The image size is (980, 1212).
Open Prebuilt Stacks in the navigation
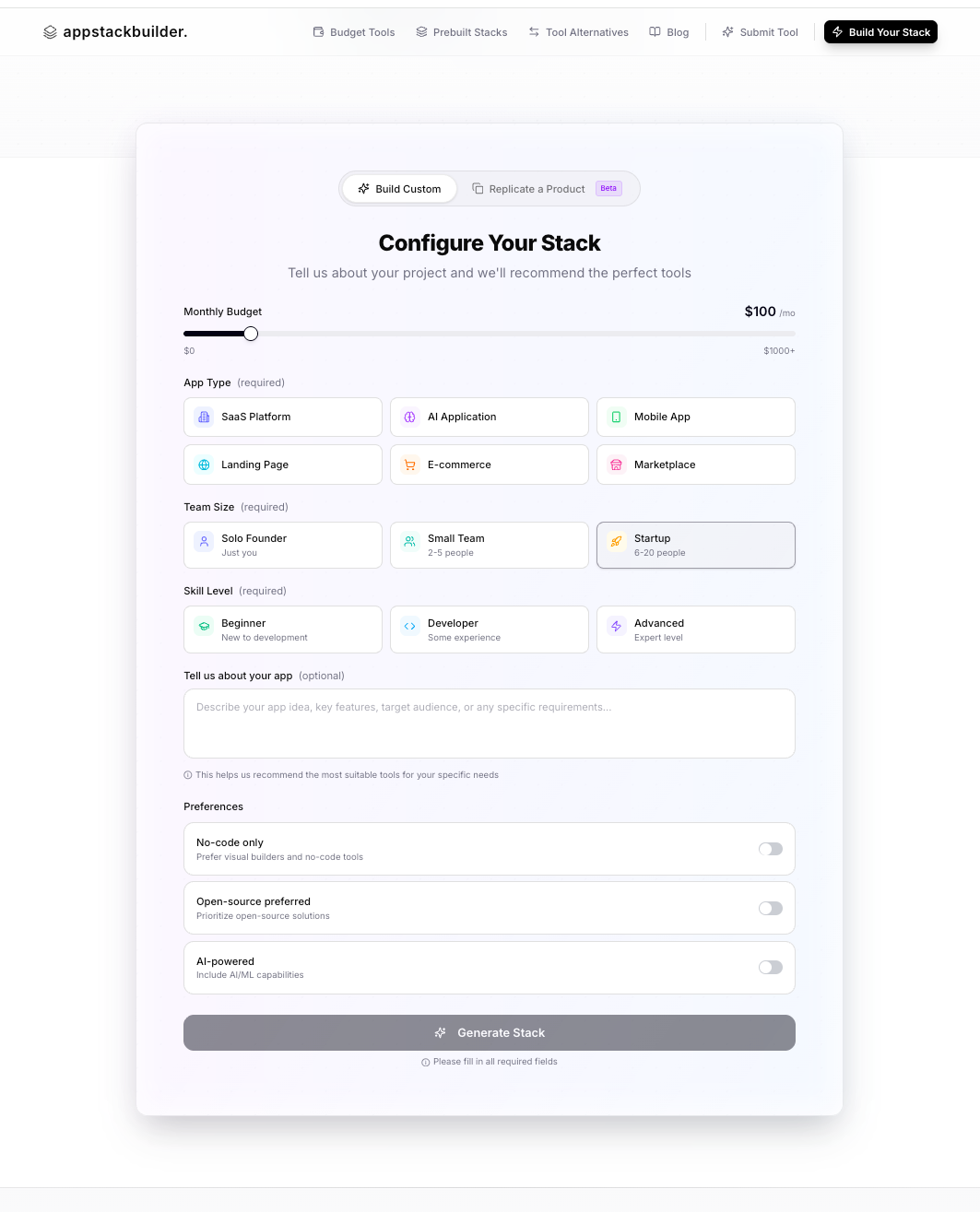(x=461, y=32)
